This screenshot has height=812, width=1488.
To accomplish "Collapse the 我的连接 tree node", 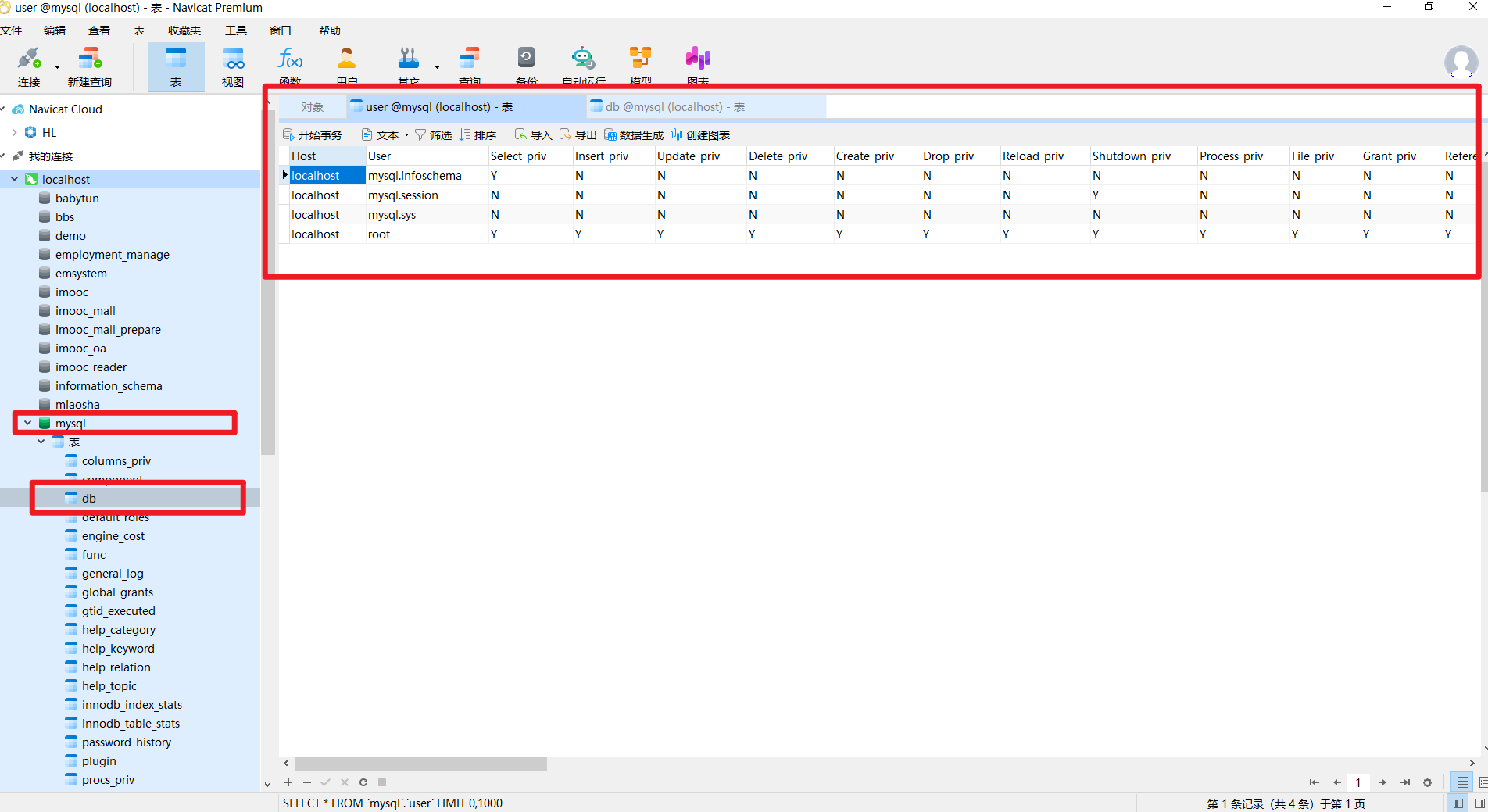I will click(x=3, y=156).
